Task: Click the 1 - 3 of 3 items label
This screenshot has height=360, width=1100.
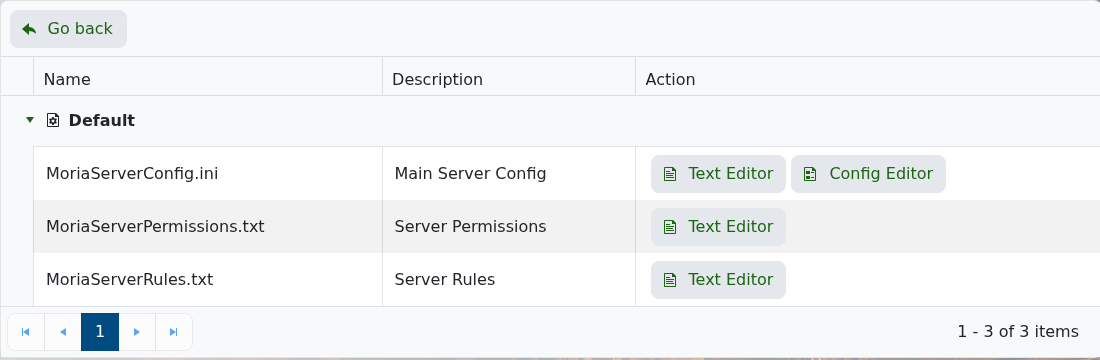Action: pyautogui.click(x=1018, y=331)
